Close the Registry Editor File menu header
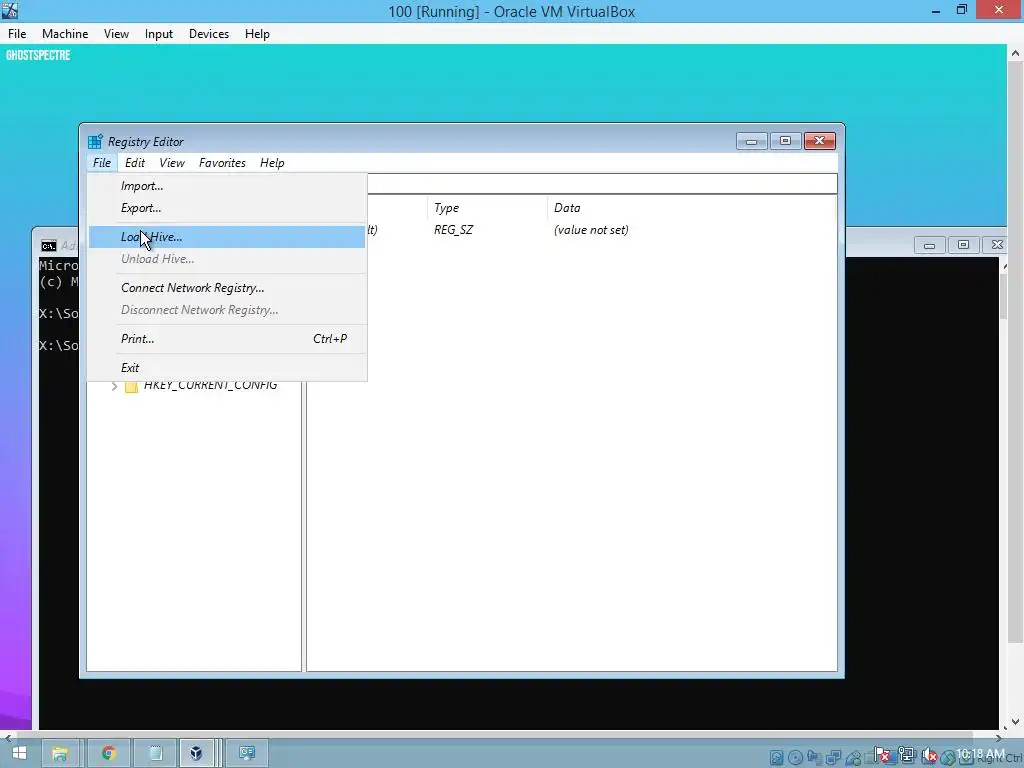This screenshot has width=1024, height=768. (x=102, y=163)
